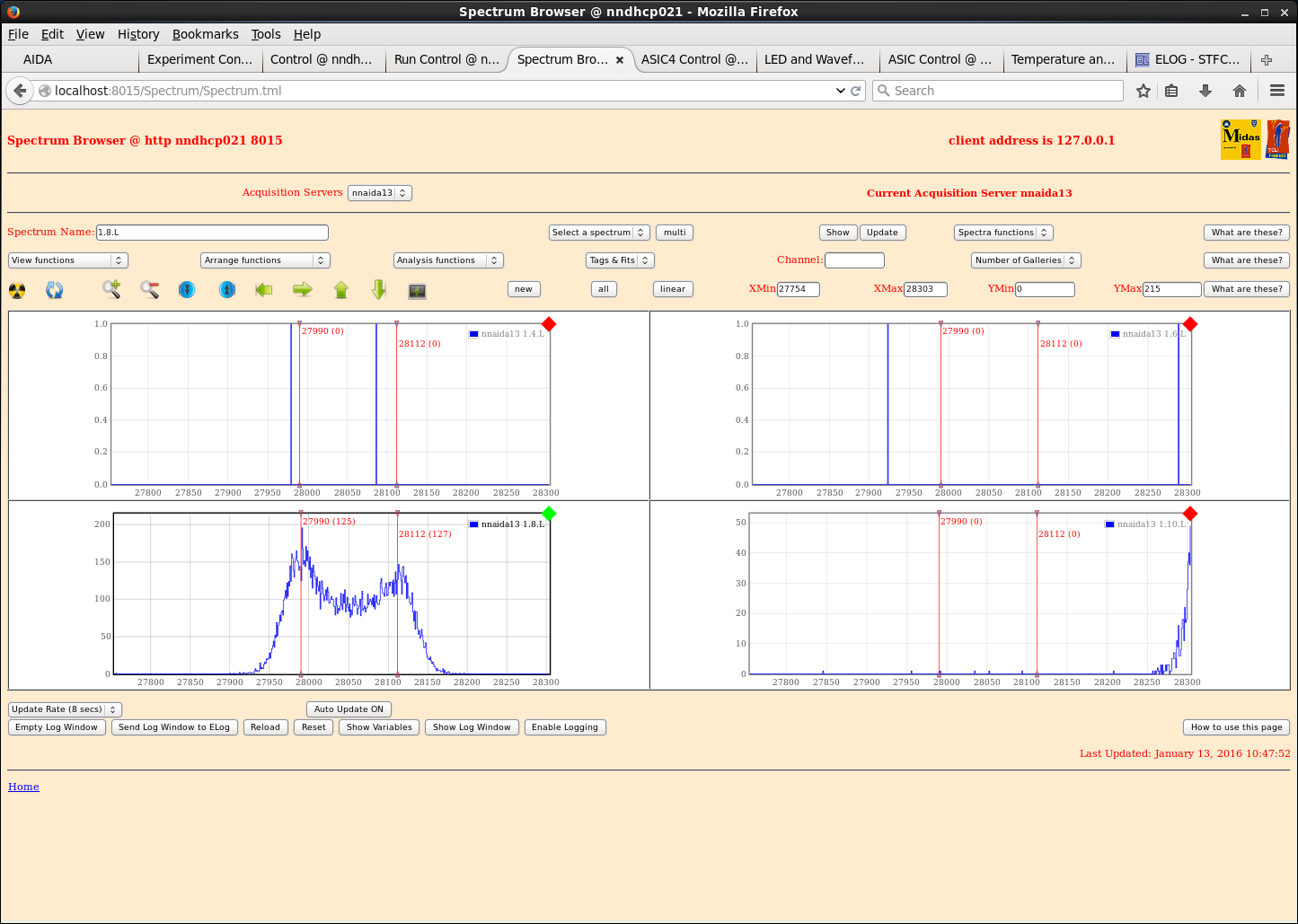Click the Spectrum Name input field
The image size is (1298, 924).
pyautogui.click(x=212, y=233)
